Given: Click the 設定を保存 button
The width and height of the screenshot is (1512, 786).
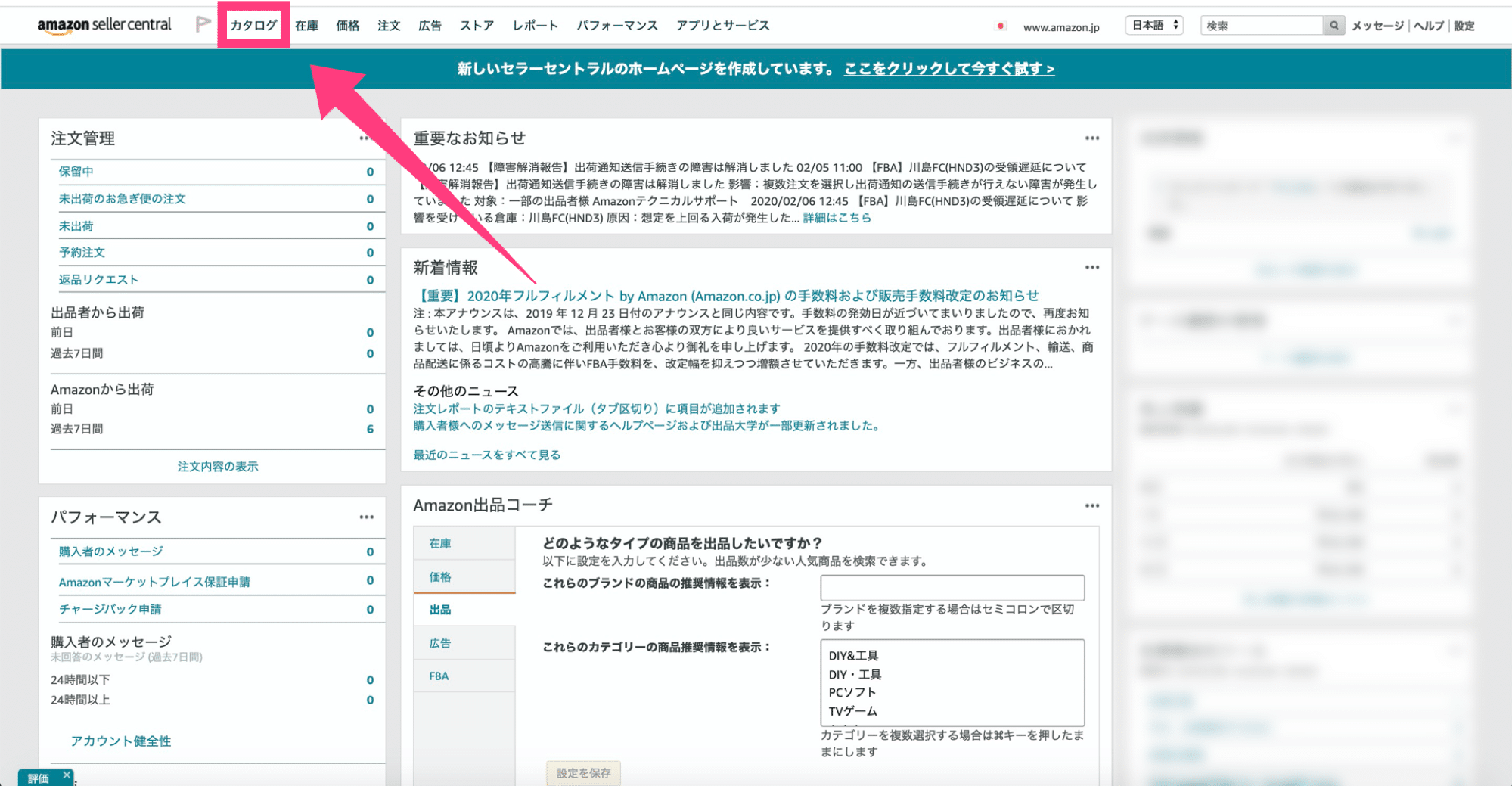Looking at the screenshot, I should click(583, 773).
